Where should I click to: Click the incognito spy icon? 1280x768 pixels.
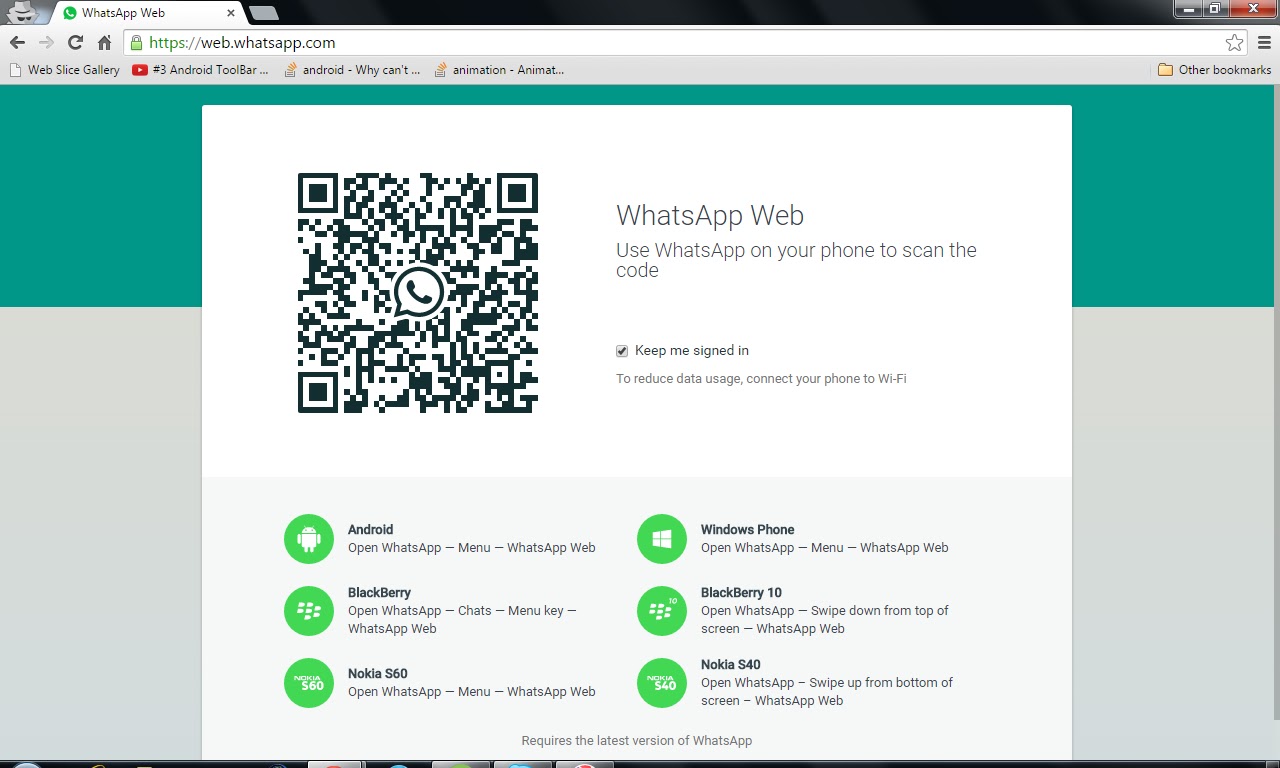pos(22,12)
